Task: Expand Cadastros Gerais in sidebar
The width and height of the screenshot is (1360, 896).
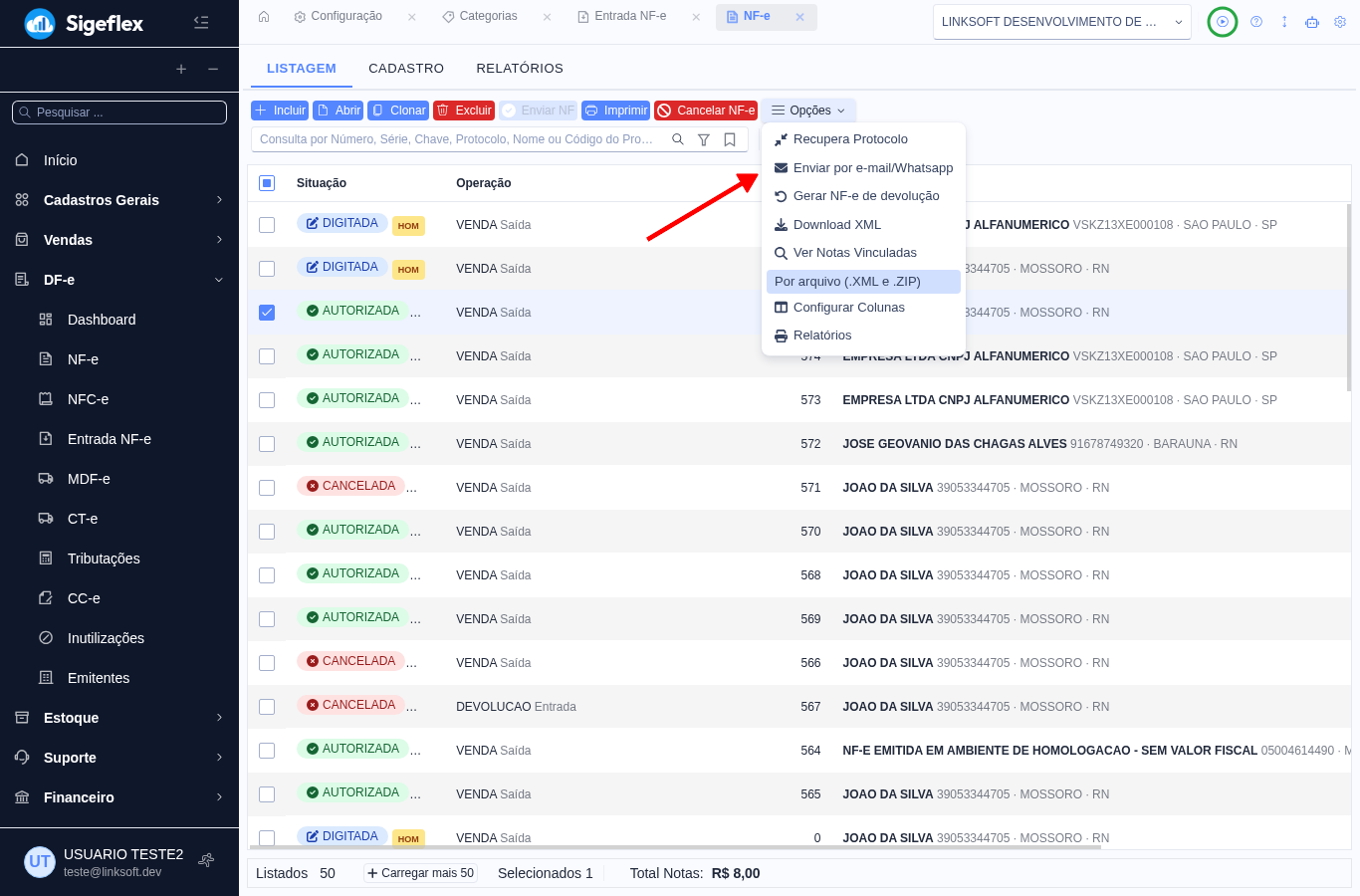Action: tap(119, 200)
